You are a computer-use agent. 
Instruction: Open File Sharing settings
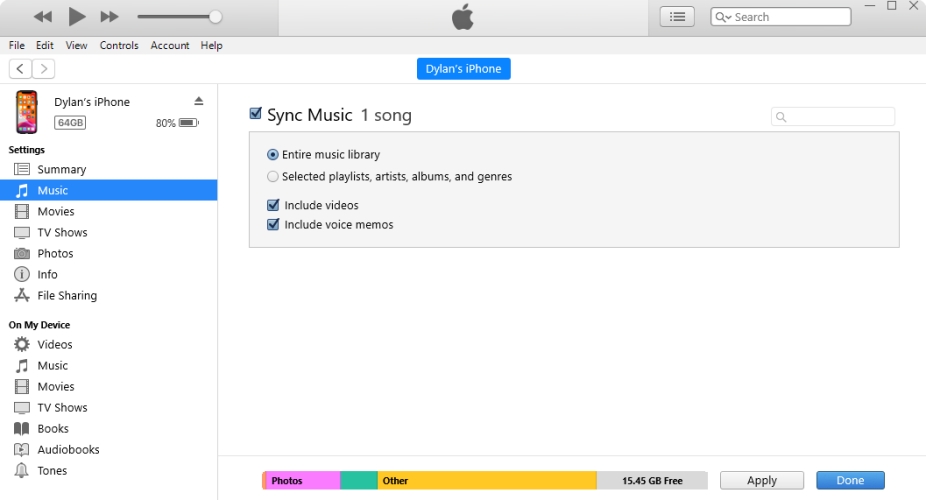click(x=109, y=295)
